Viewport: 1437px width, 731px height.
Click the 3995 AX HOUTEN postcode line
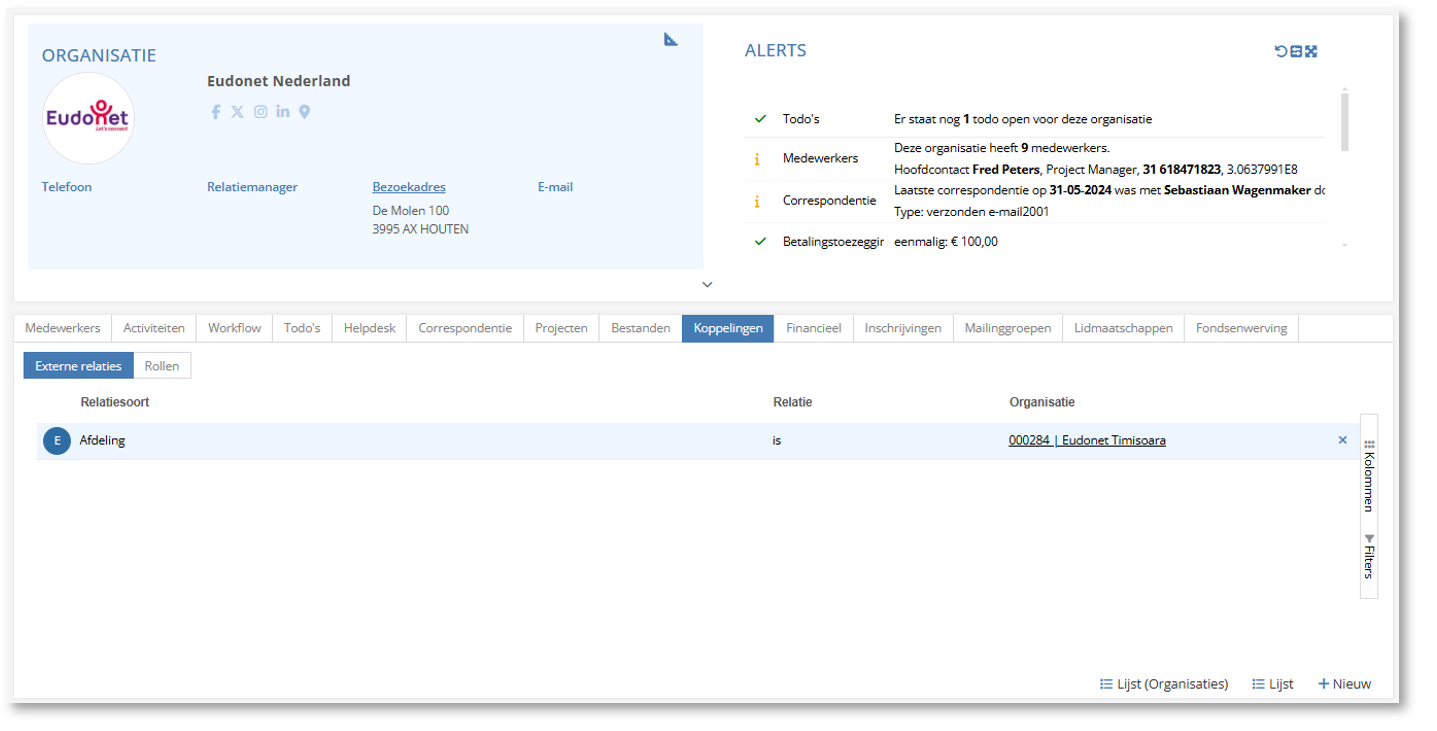pos(421,229)
